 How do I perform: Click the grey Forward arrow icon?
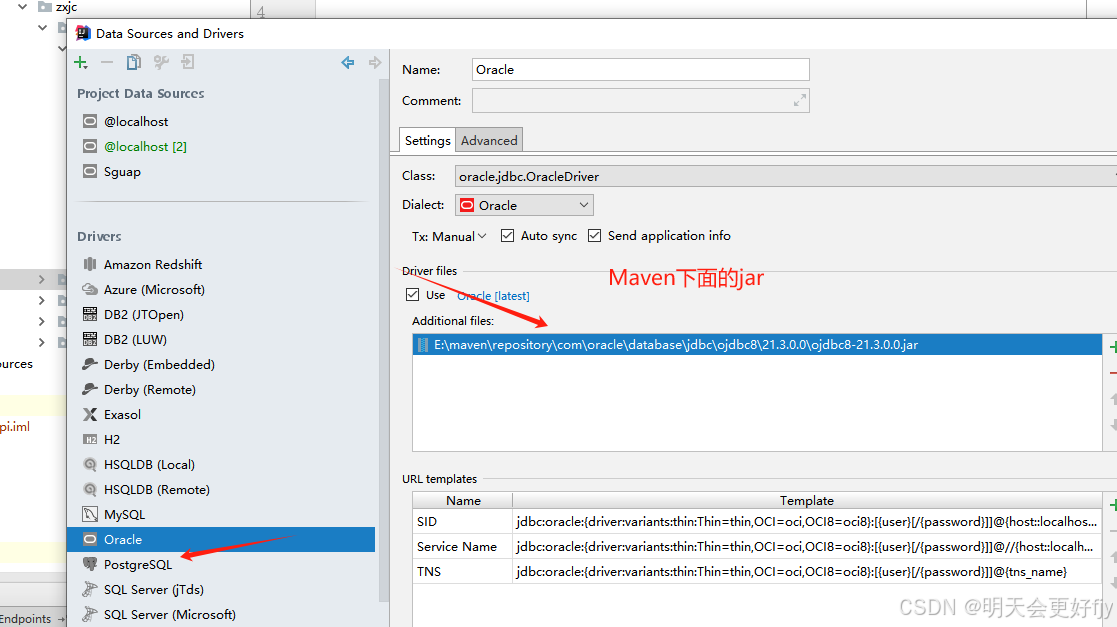coord(375,63)
